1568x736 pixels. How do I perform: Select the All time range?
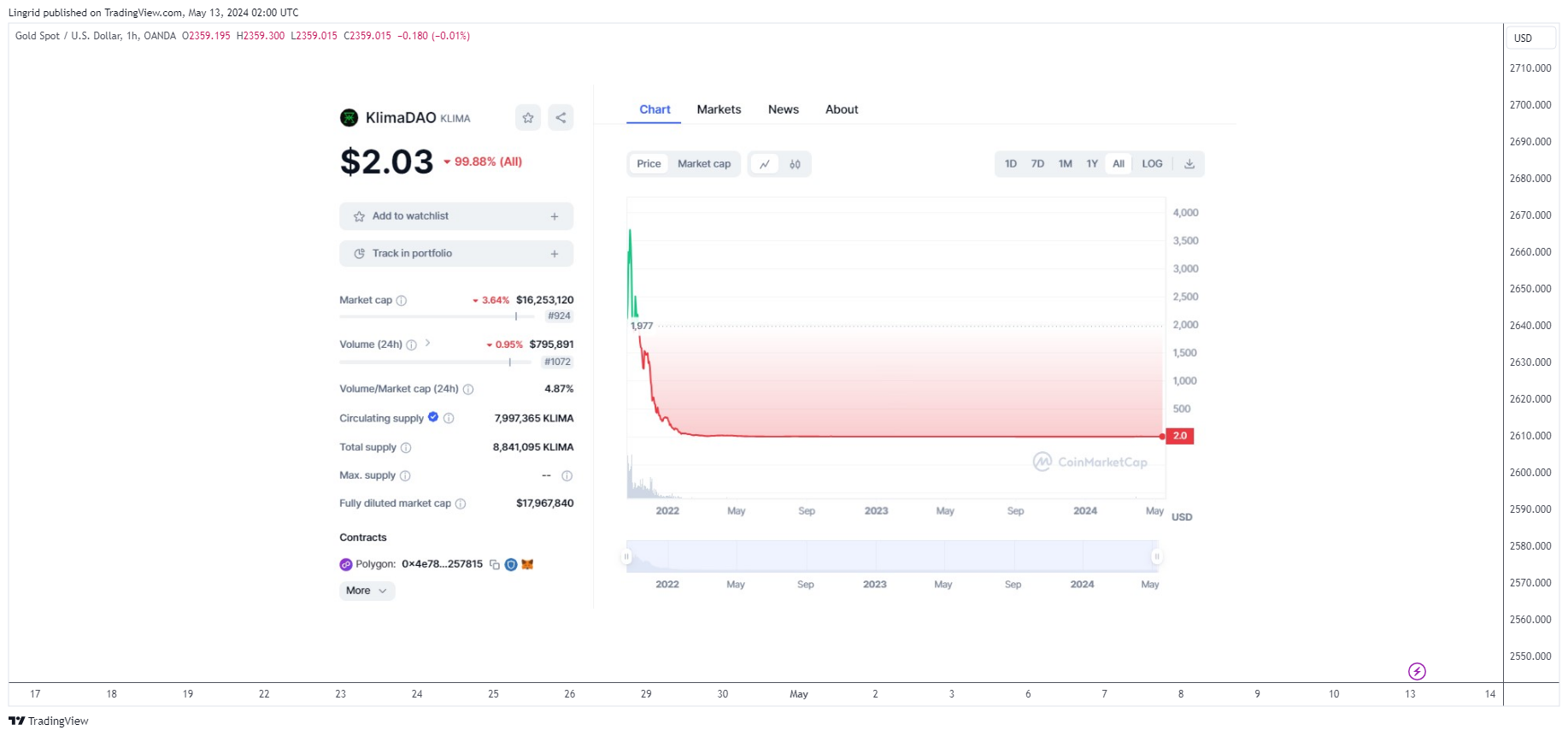[x=1119, y=164]
